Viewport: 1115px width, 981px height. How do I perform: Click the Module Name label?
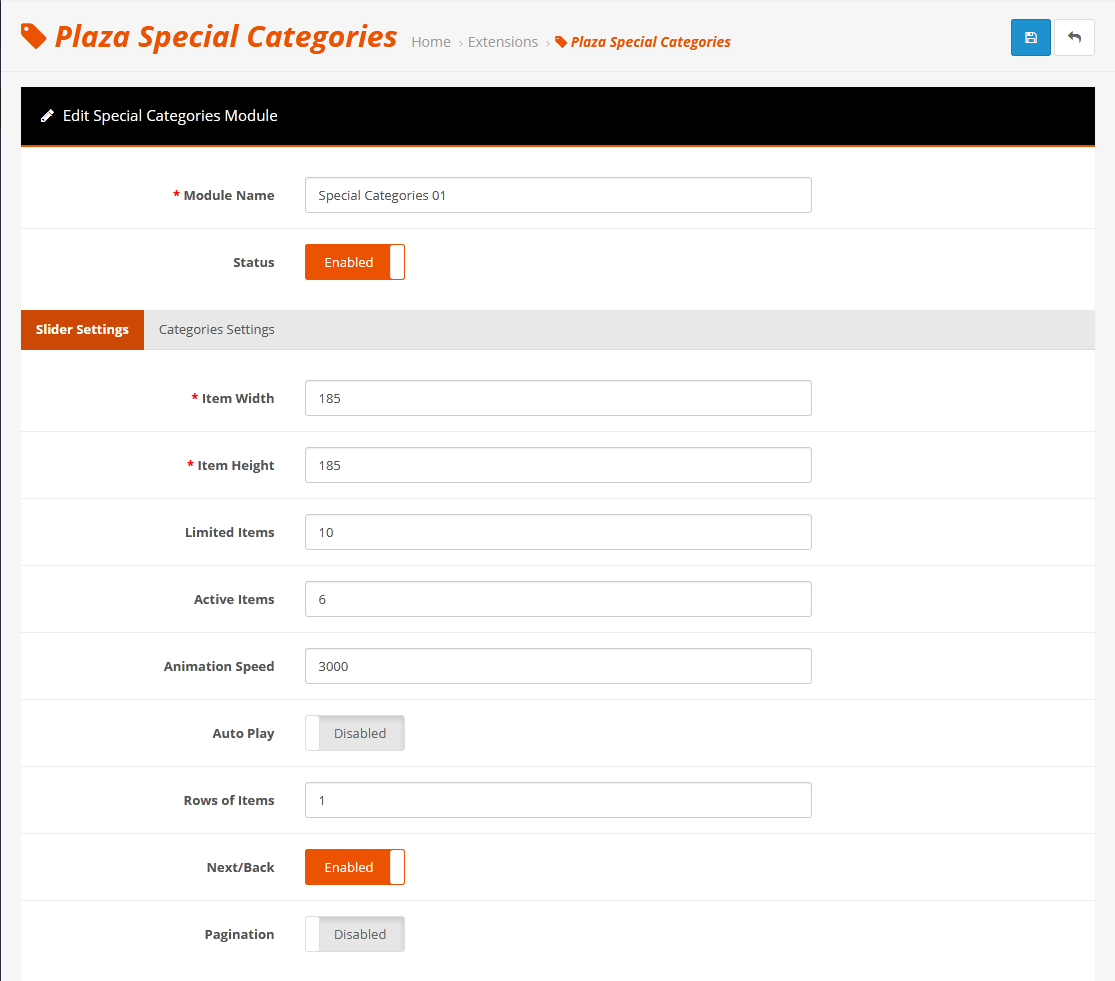229,195
